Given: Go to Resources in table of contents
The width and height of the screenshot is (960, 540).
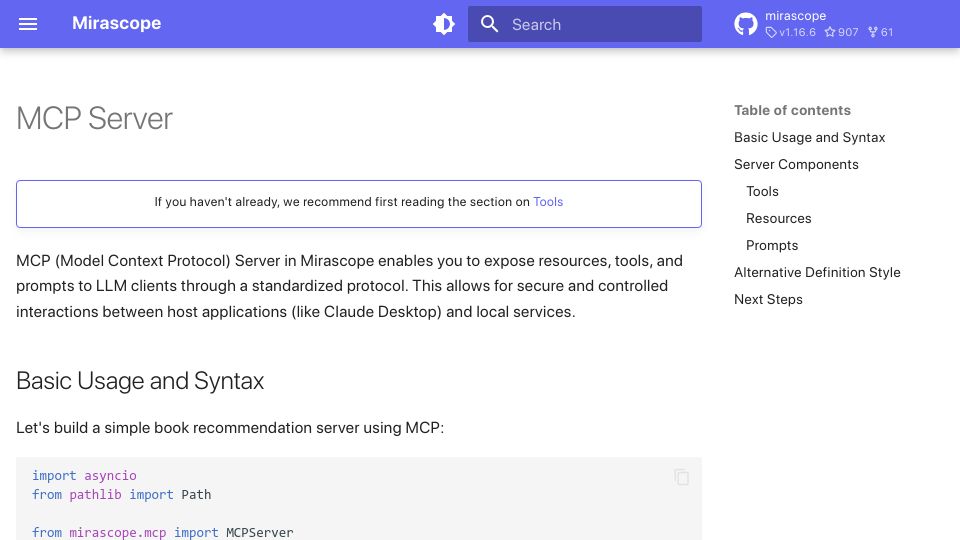Looking at the screenshot, I should click(778, 218).
